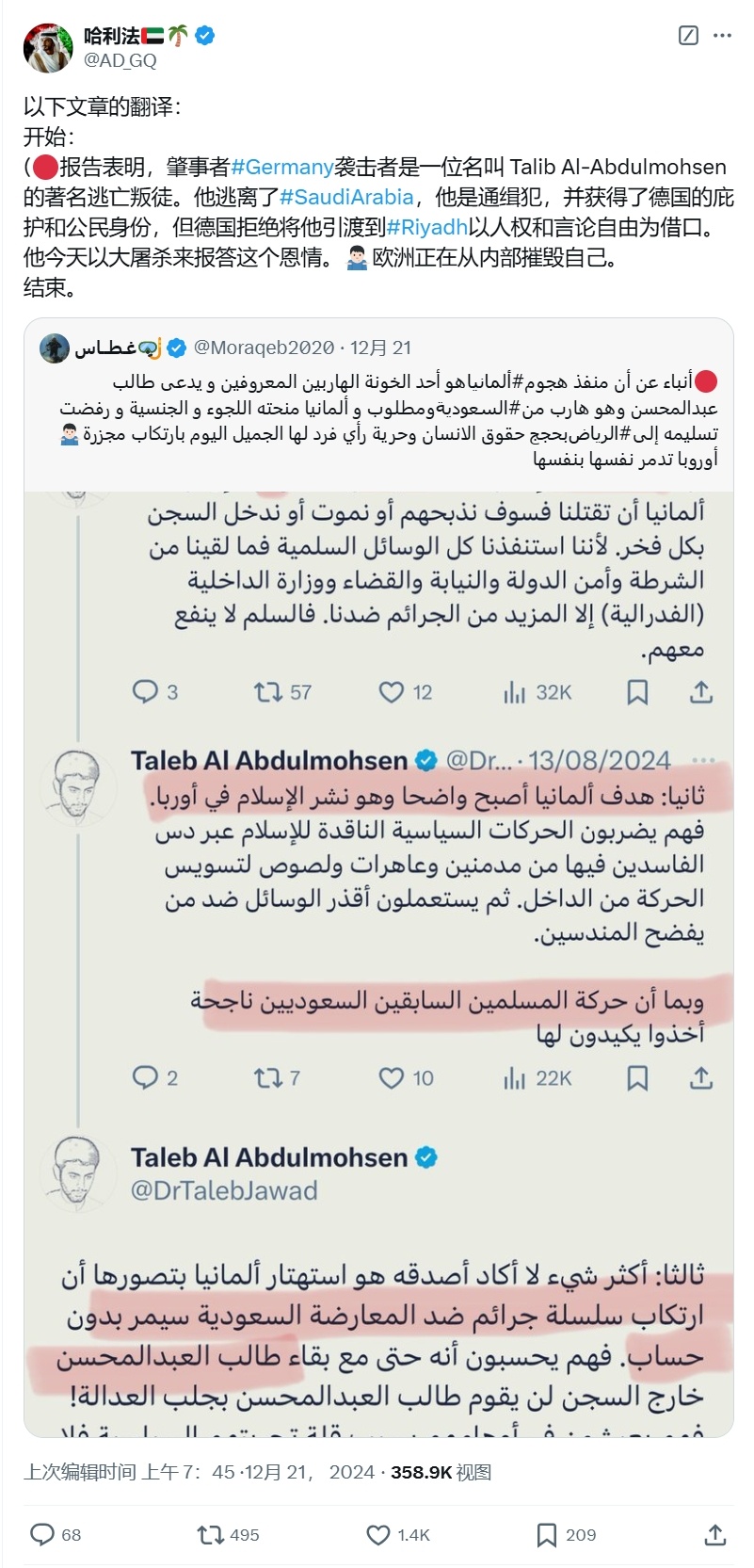Open the #Germany hashtag
Viewport: 754px width, 1568px height.
point(282,168)
